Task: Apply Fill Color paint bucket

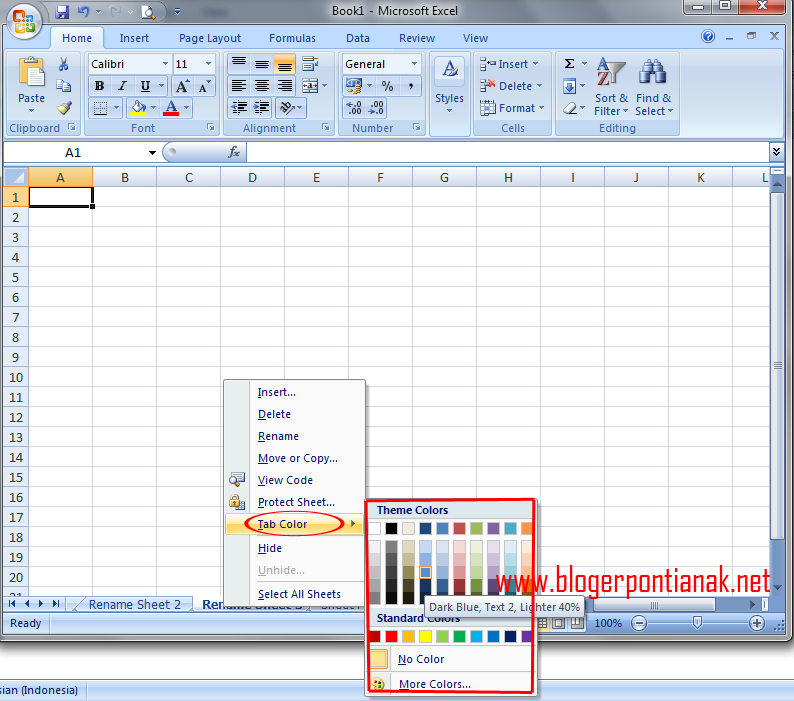Action: click(138, 107)
